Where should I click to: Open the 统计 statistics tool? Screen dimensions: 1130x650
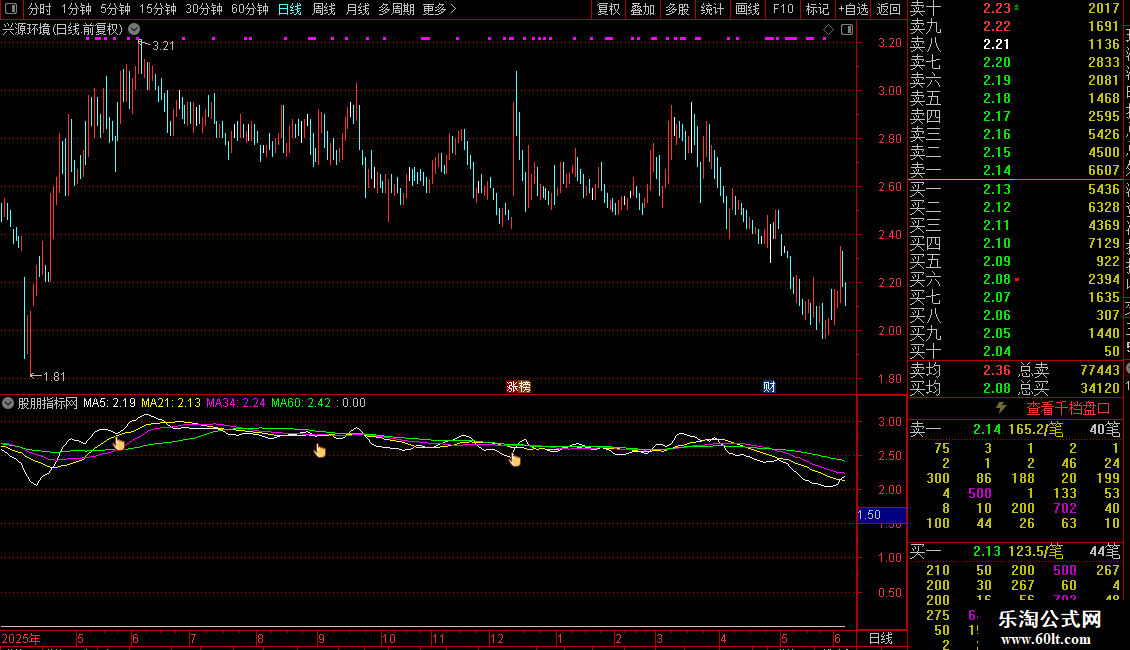[x=712, y=9]
